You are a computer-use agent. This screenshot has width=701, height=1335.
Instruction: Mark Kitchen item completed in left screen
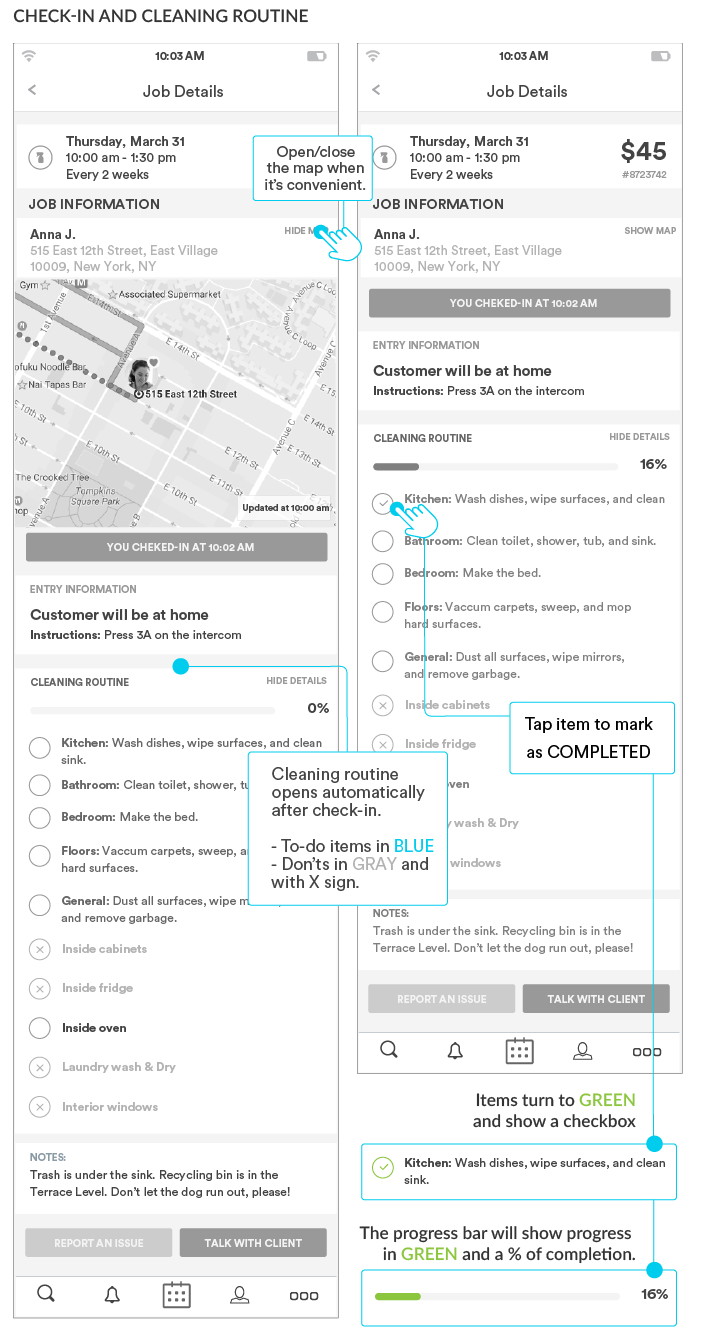point(39,747)
